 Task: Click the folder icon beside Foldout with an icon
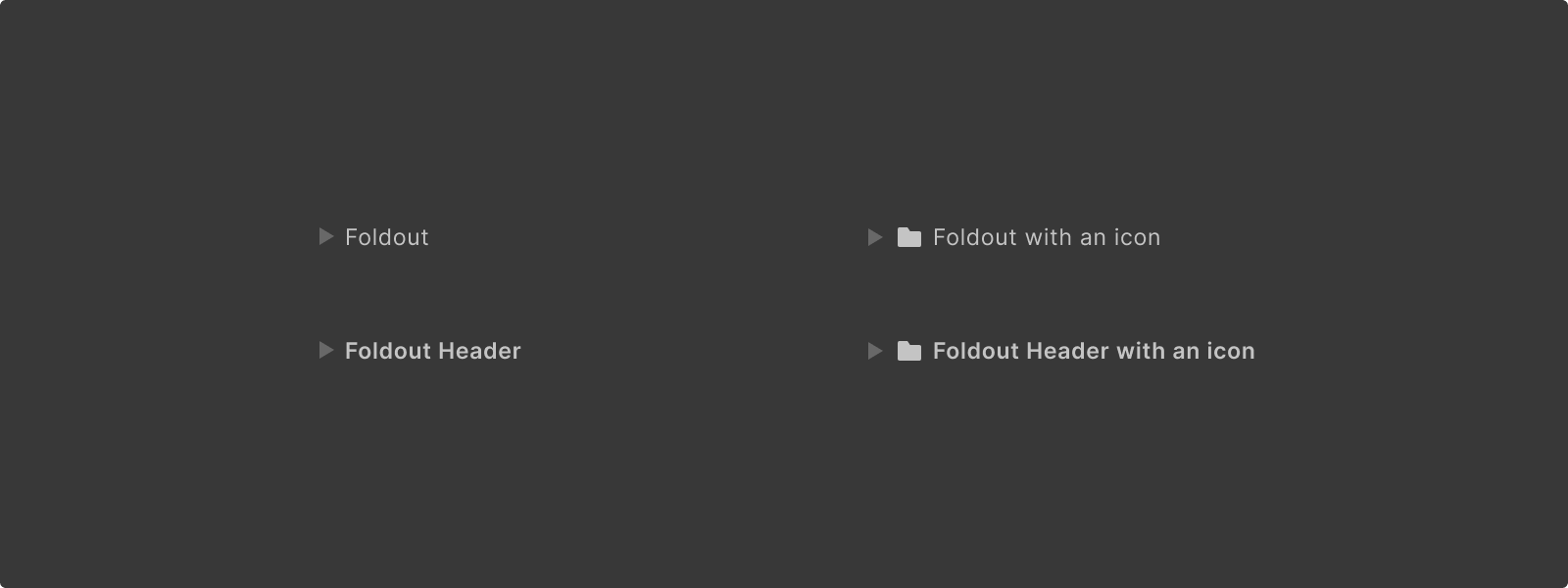pyautogui.click(x=911, y=237)
